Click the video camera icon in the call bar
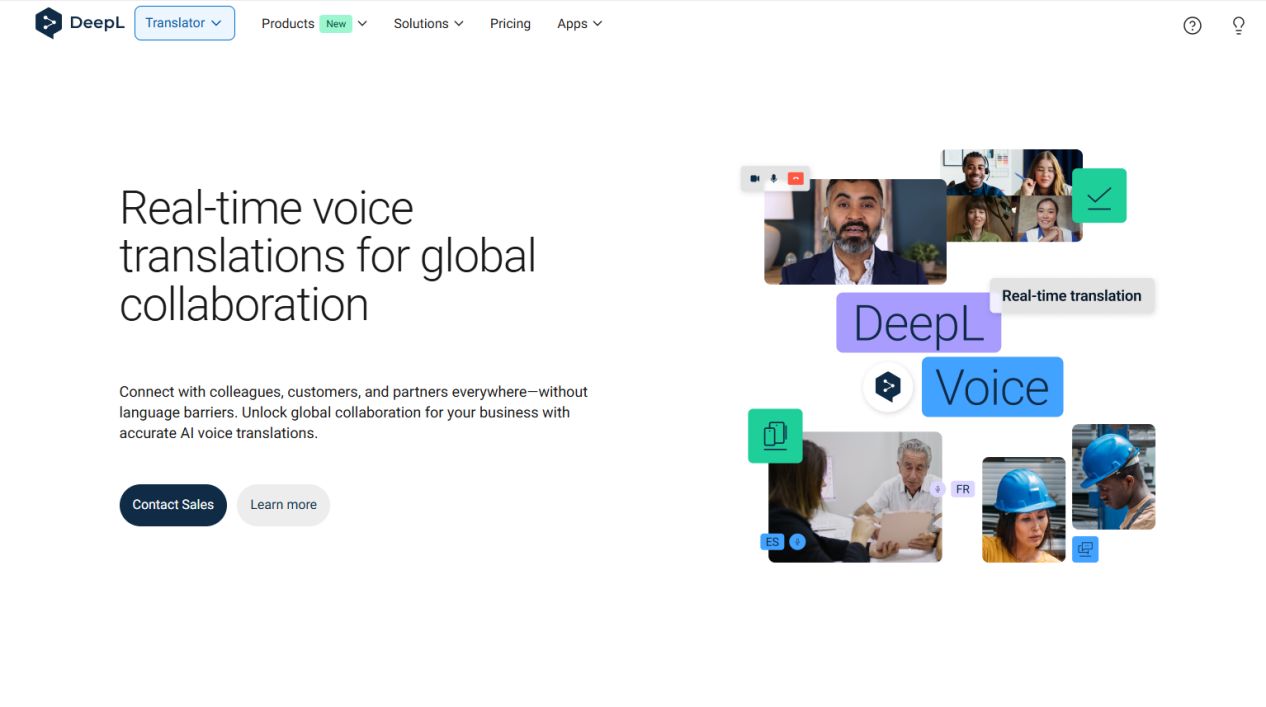Image resolution: width=1266 pixels, height=707 pixels. pyautogui.click(x=754, y=178)
